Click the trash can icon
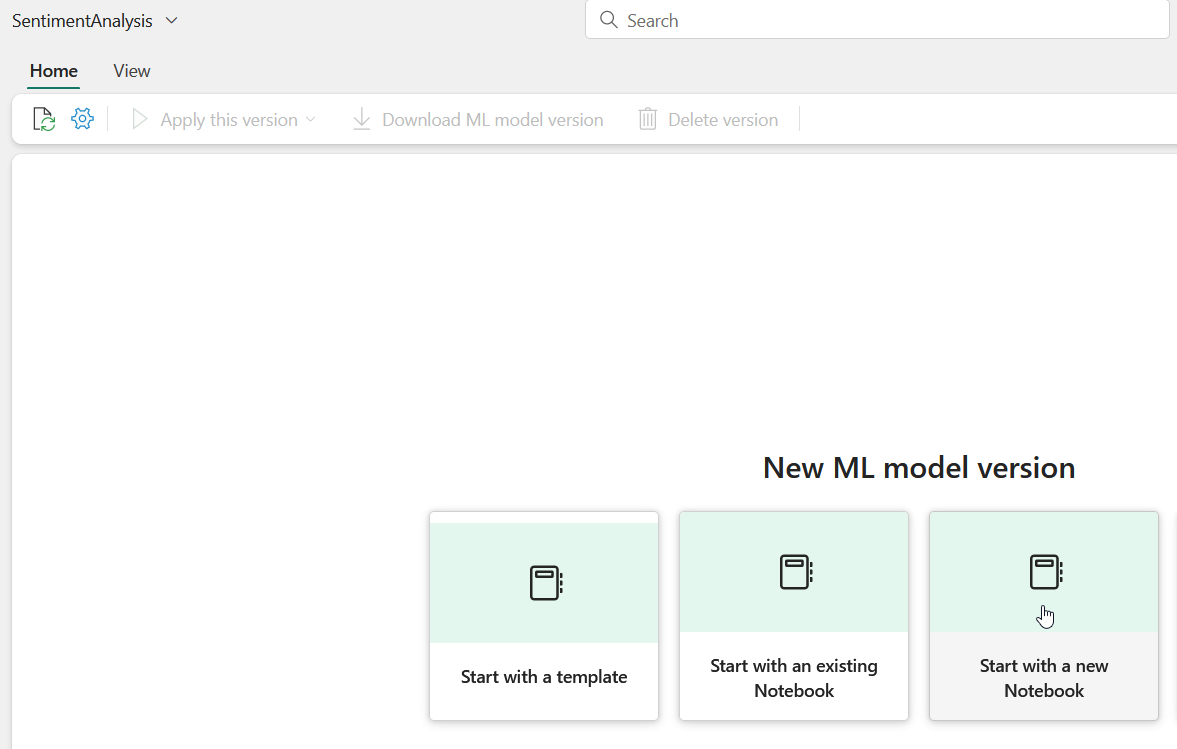This screenshot has width=1177, height=749. click(648, 120)
